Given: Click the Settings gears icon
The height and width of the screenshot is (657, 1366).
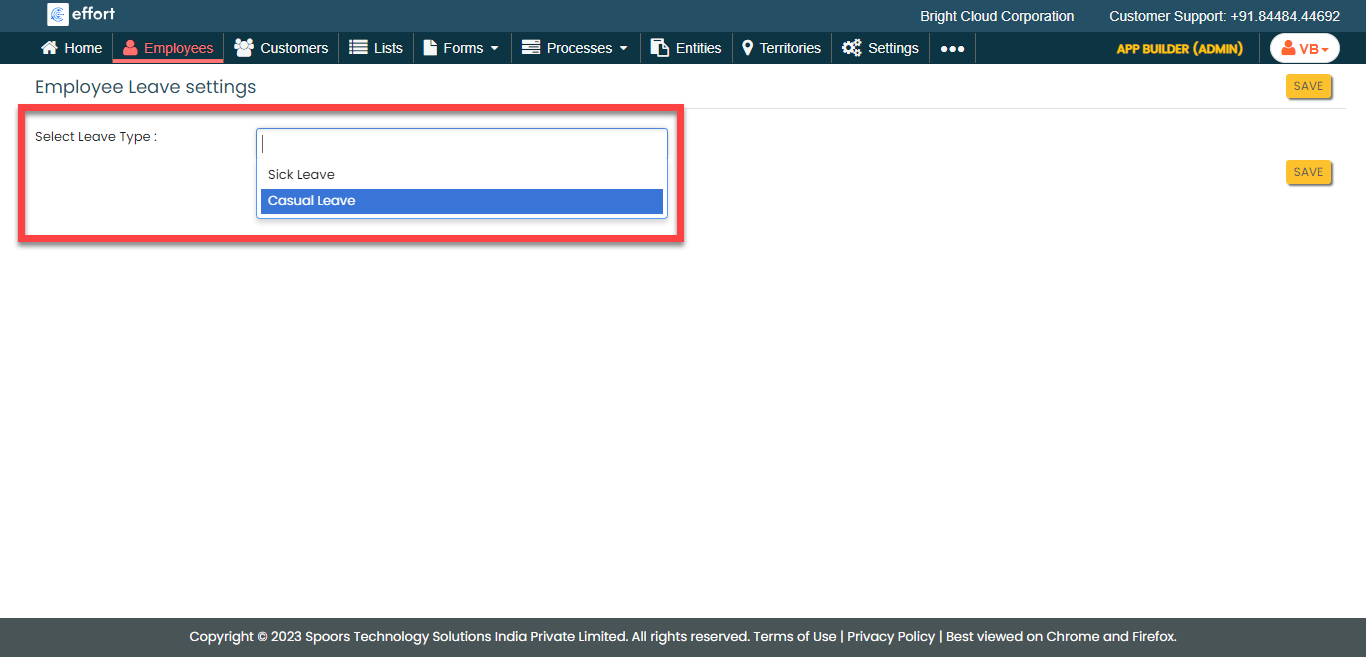Looking at the screenshot, I should [x=851, y=48].
